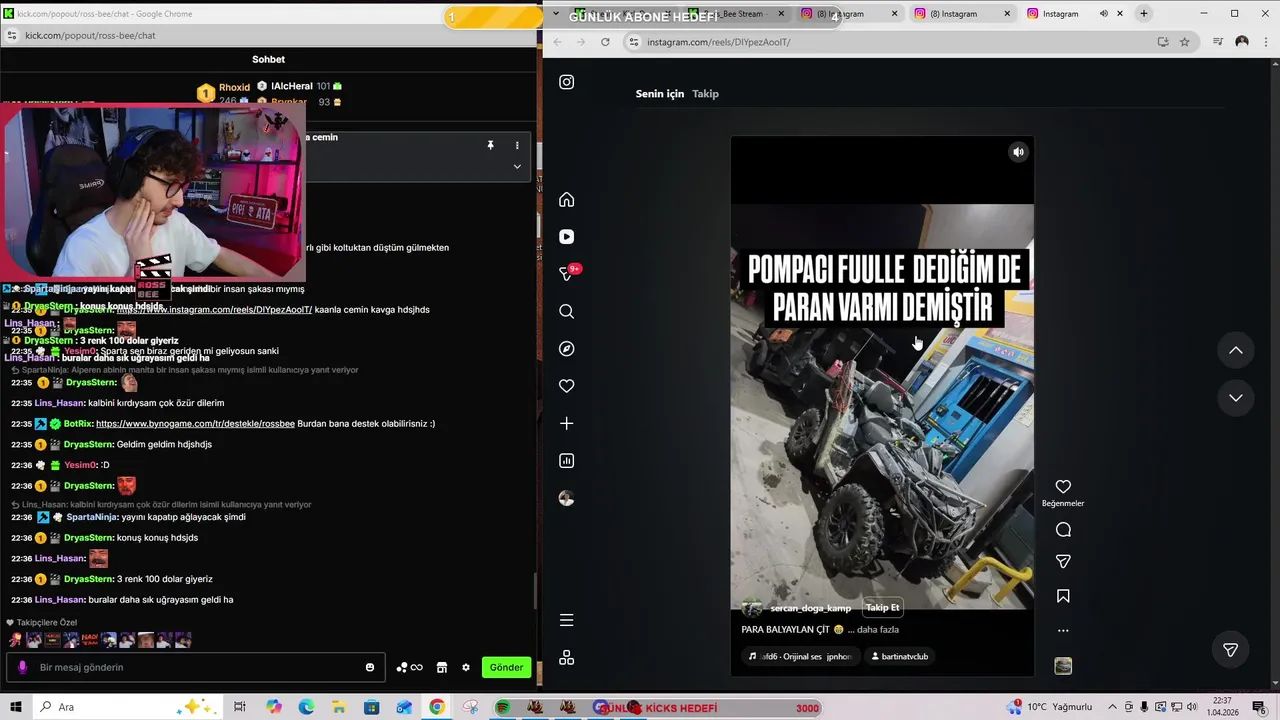Screen dimensions: 1280x720
Task: Open the emoji picker in chat input
Action: [x=370, y=667]
